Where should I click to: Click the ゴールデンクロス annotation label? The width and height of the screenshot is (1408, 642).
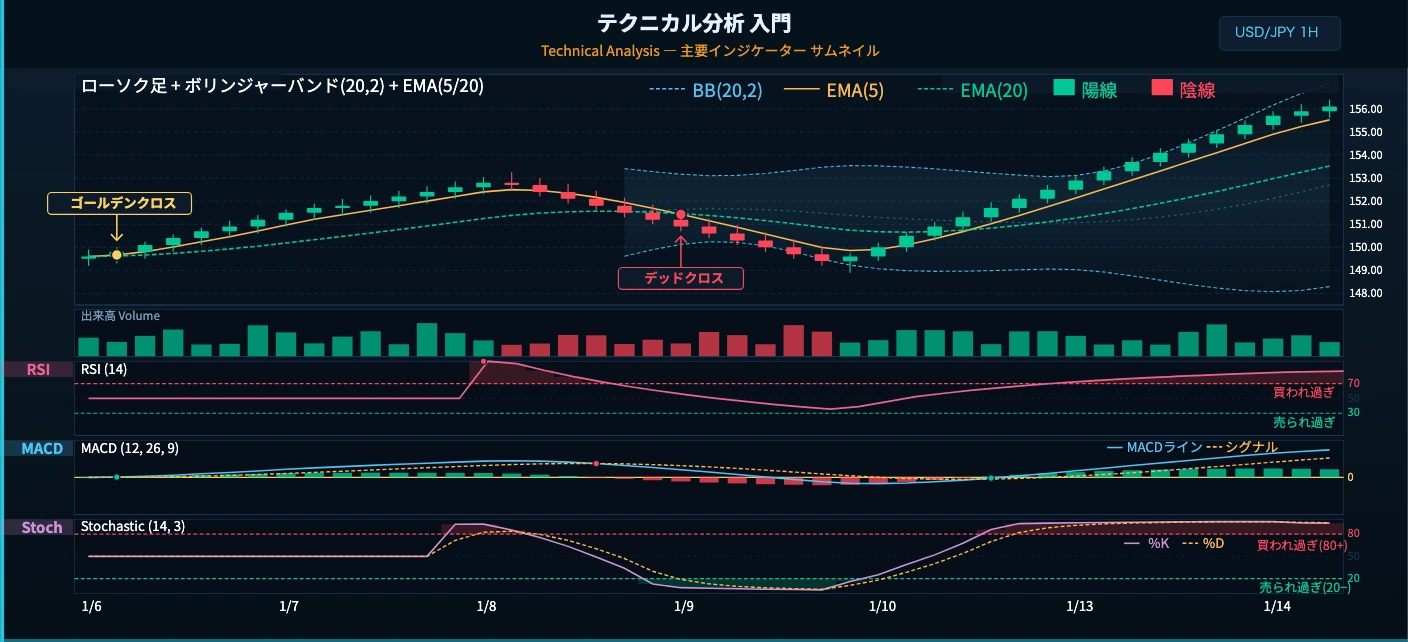[118, 204]
